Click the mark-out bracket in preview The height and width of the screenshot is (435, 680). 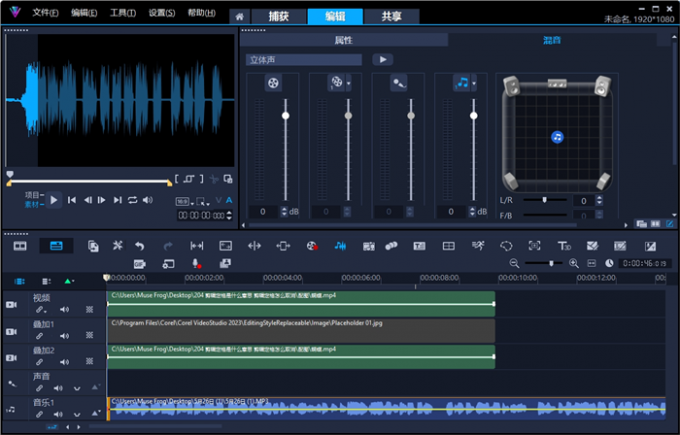coord(202,179)
